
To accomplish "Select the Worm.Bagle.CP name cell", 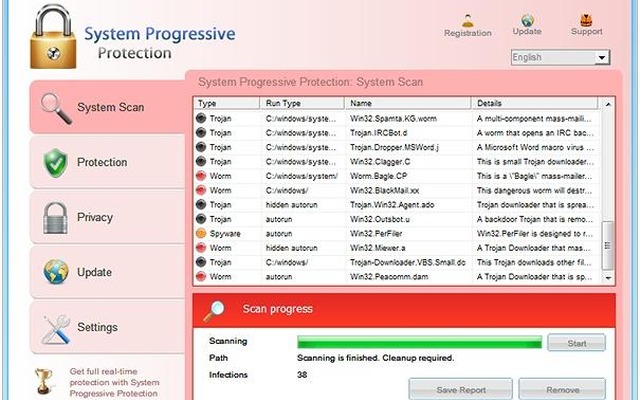I will click(378, 176).
